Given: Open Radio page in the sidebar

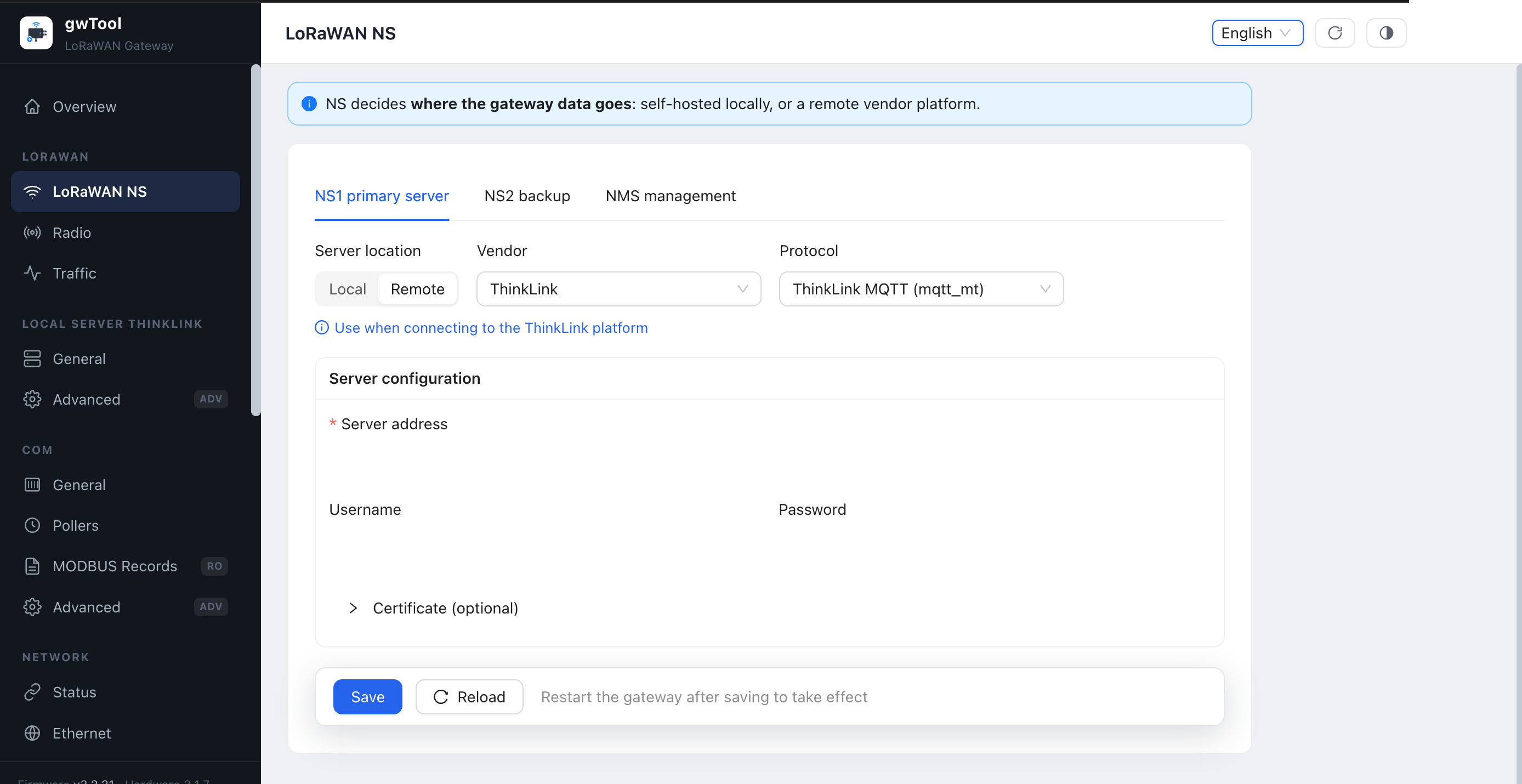Looking at the screenshot, I should [125, 232].
